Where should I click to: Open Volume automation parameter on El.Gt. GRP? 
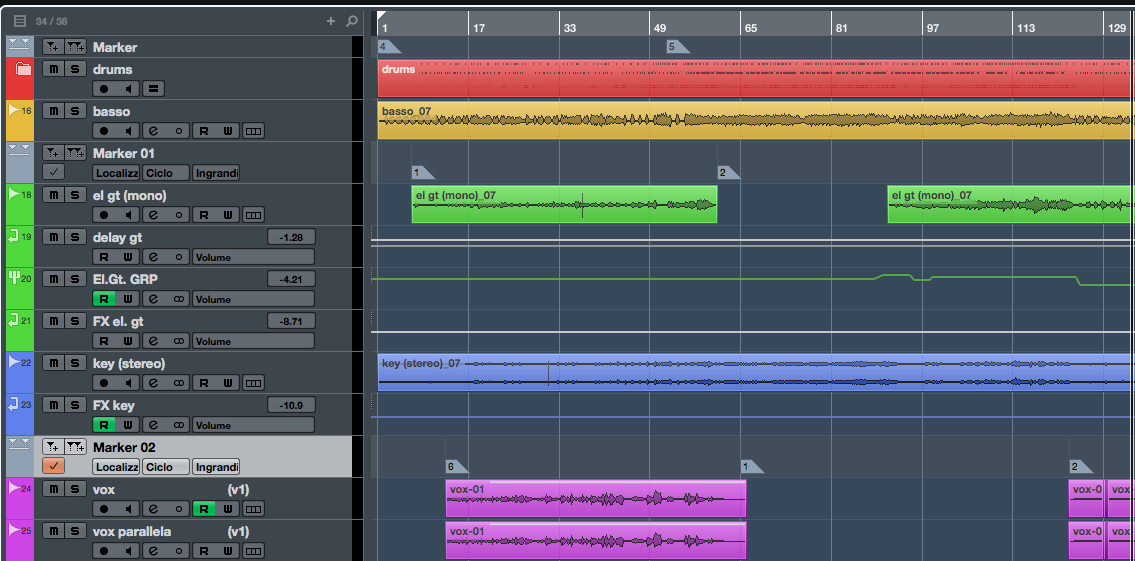(x=253, y=299)
